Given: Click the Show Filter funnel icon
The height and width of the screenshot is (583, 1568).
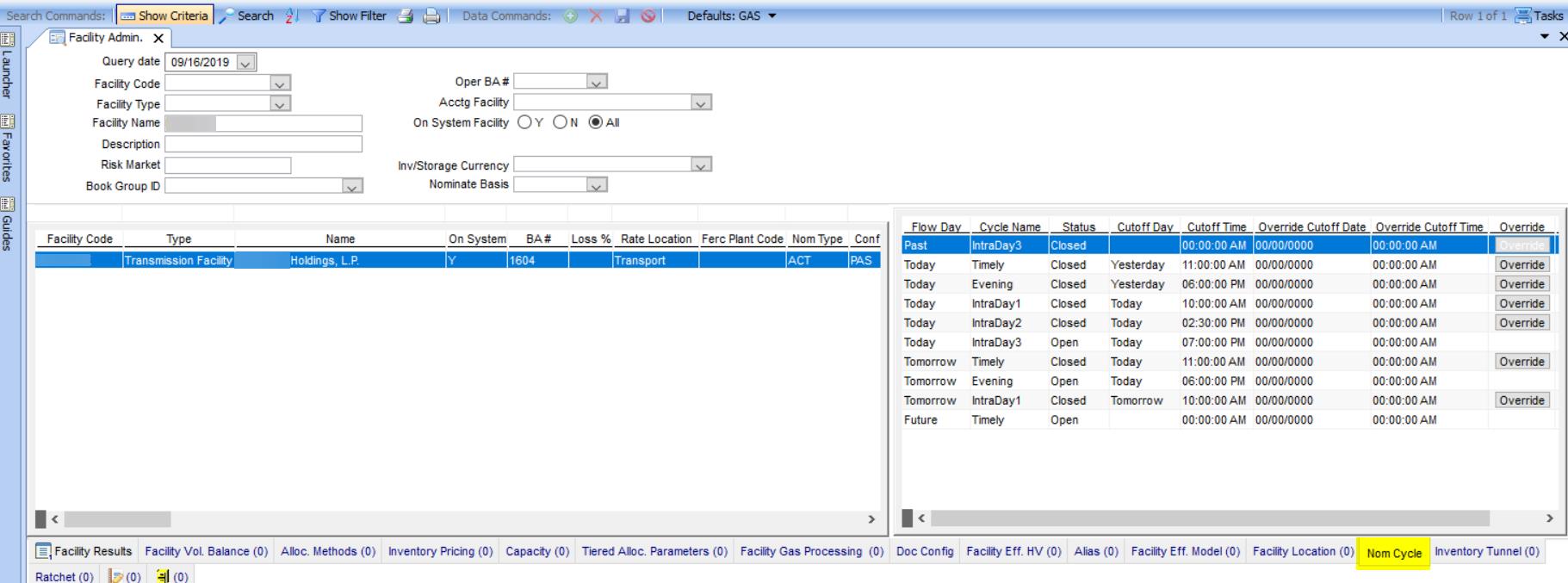Looking at the screenshot, I should pyautogui.click(x=349, y=16).
